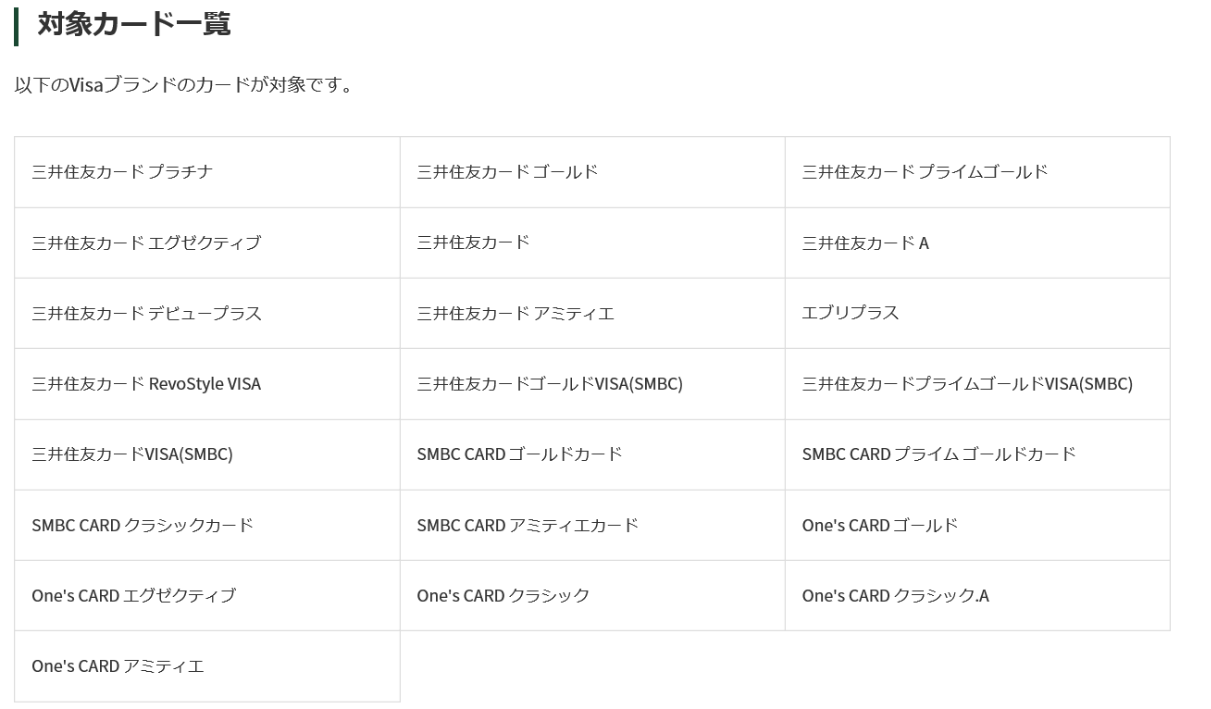Click 三井住友カード RevoStyle VISA entry
Image resolution: width=1211 pixels, height=709 pixels.
208,384
